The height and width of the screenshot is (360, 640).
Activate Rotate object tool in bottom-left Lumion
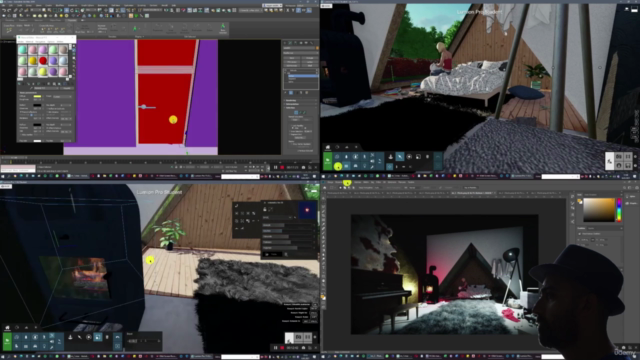pos(88,337)
